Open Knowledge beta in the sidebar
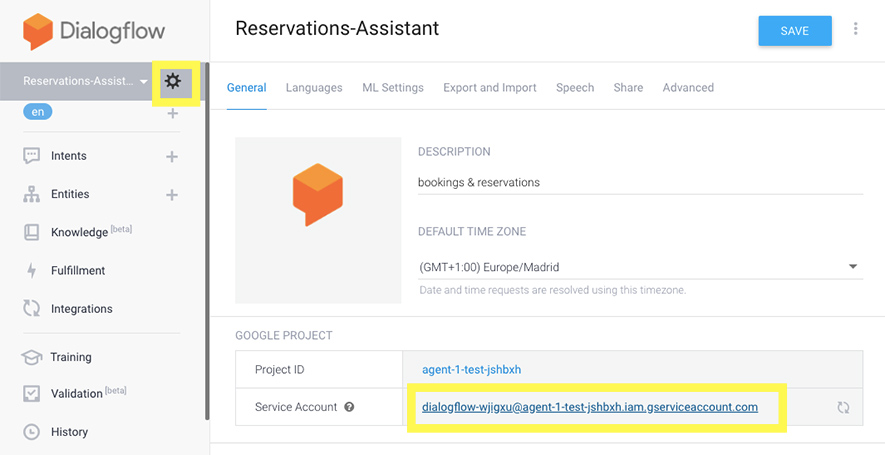The width and height of the screenshot is (885, 455). [91, 232]
